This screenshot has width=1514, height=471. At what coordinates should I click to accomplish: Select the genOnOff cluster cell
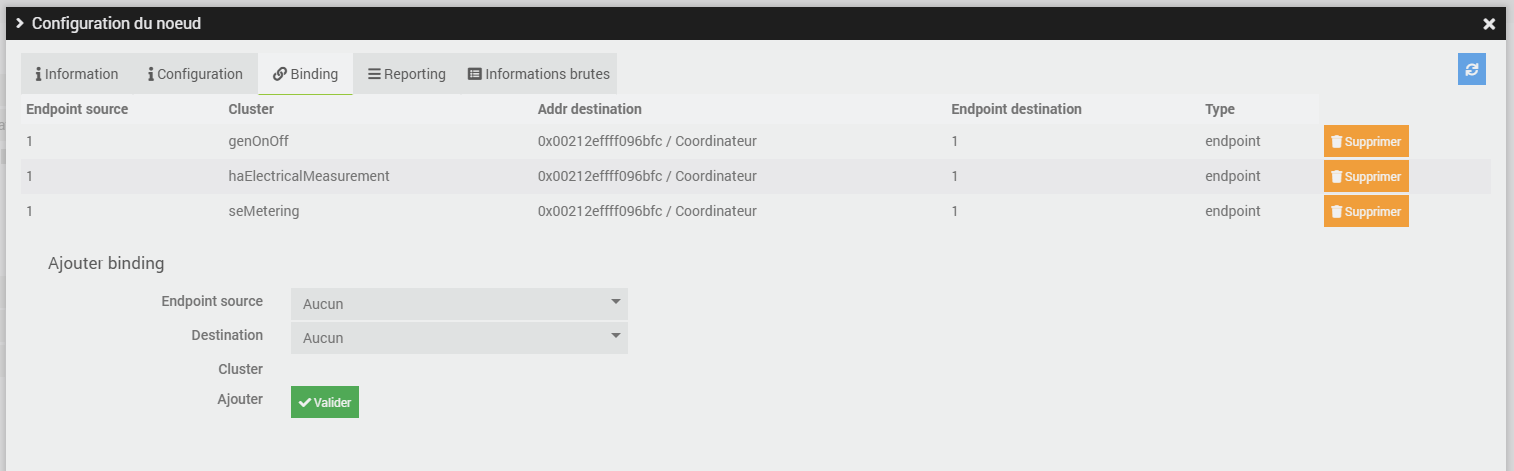(x=259, y=142)
